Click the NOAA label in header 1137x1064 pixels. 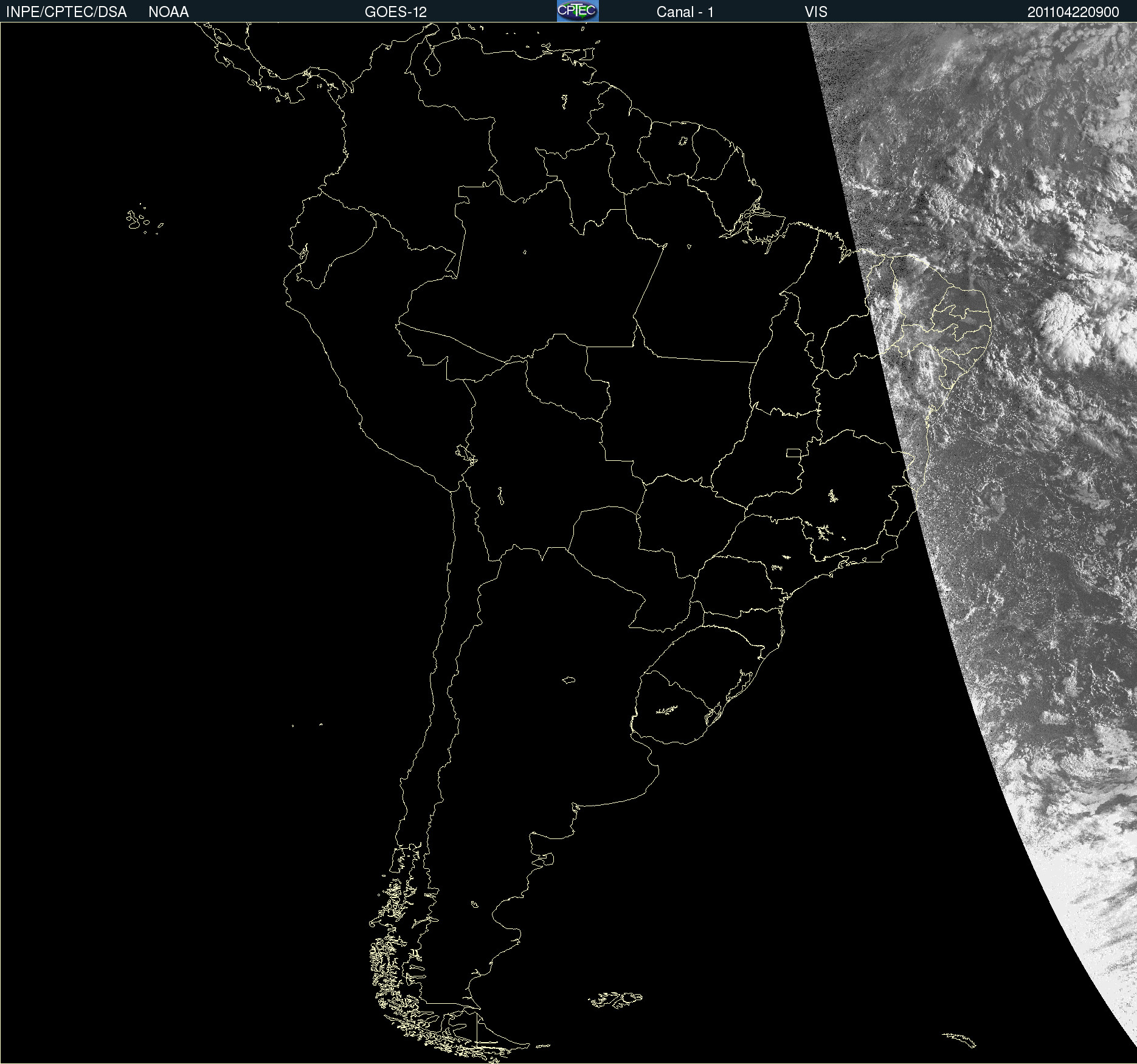pos(168,12)
